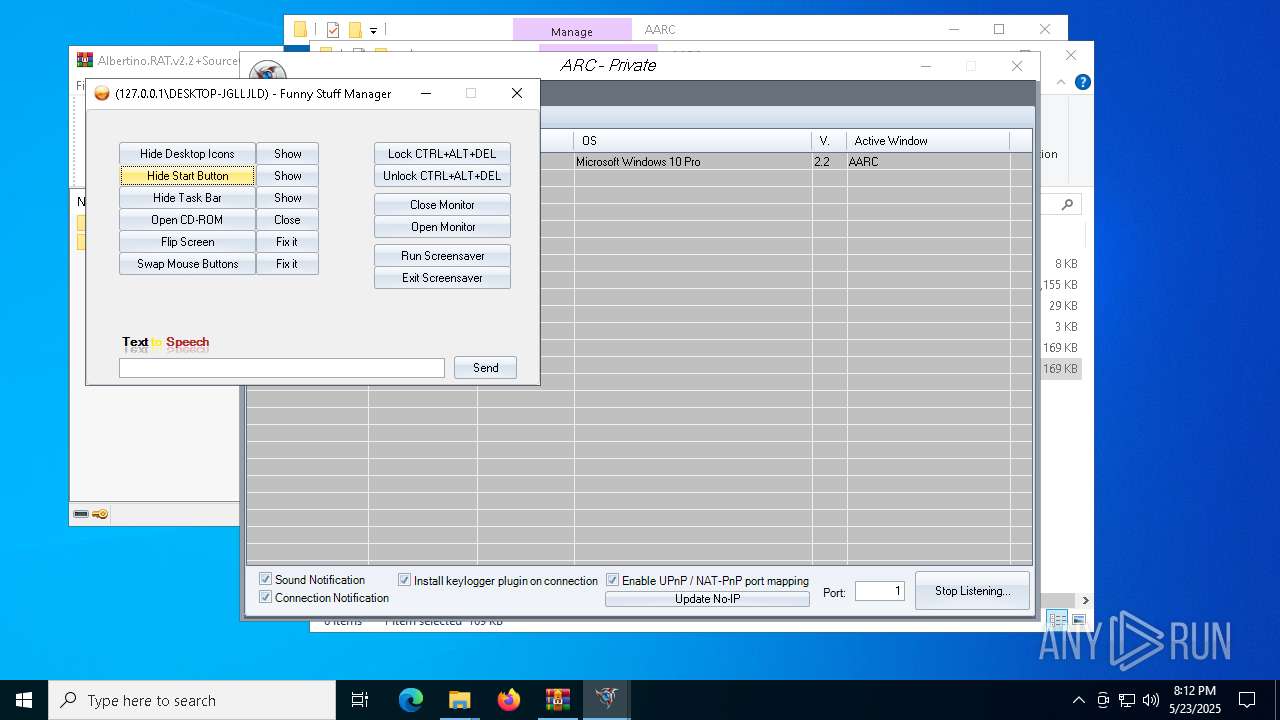Click the File Explorer search magnifier icon
Screen dimensions: 1280x720
click(1068, 204)
